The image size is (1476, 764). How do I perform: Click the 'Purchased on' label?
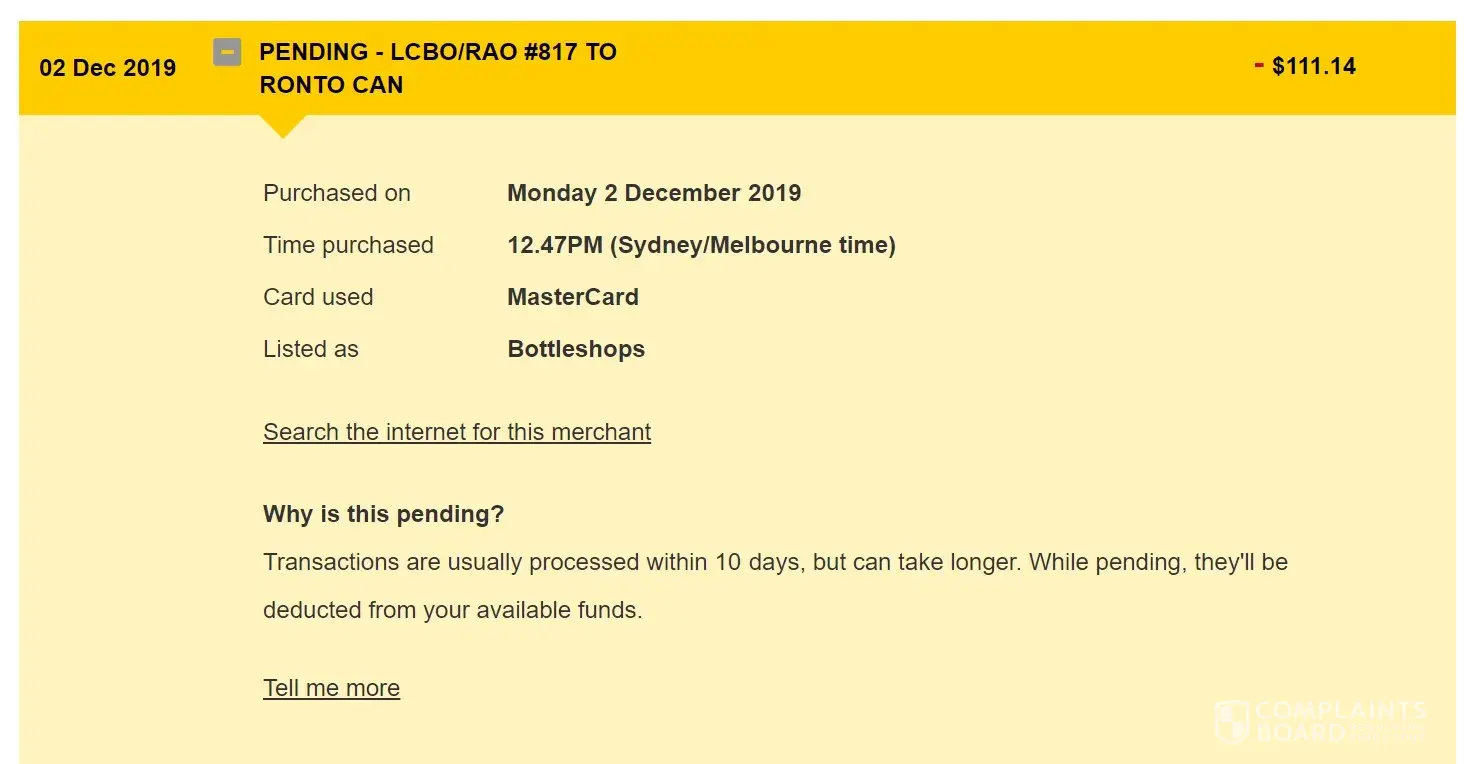(x=337, y=193)
